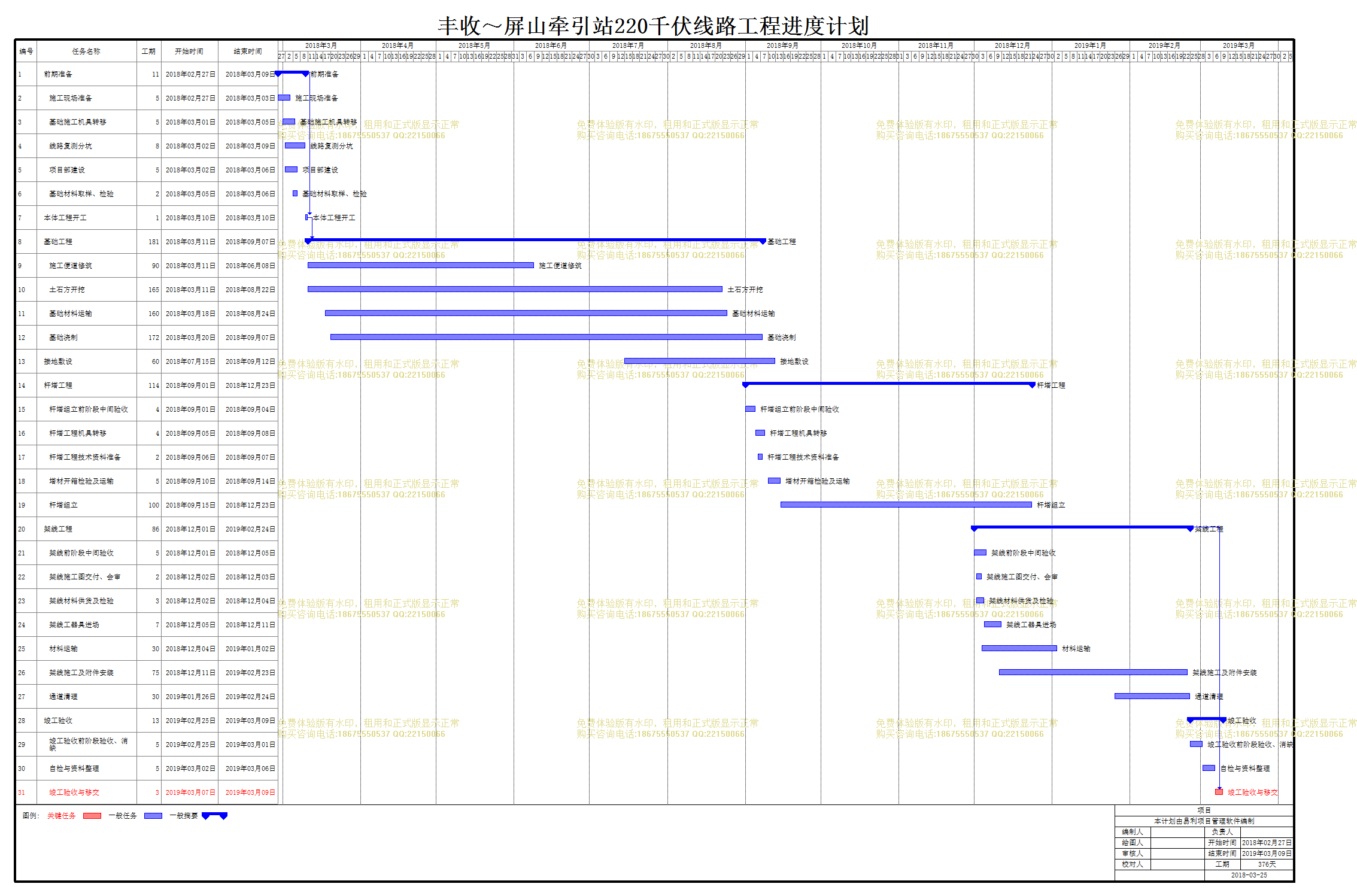Select the 工期 column header
The height and width of the screenshot is (896, 1357).
click(148, 51)
